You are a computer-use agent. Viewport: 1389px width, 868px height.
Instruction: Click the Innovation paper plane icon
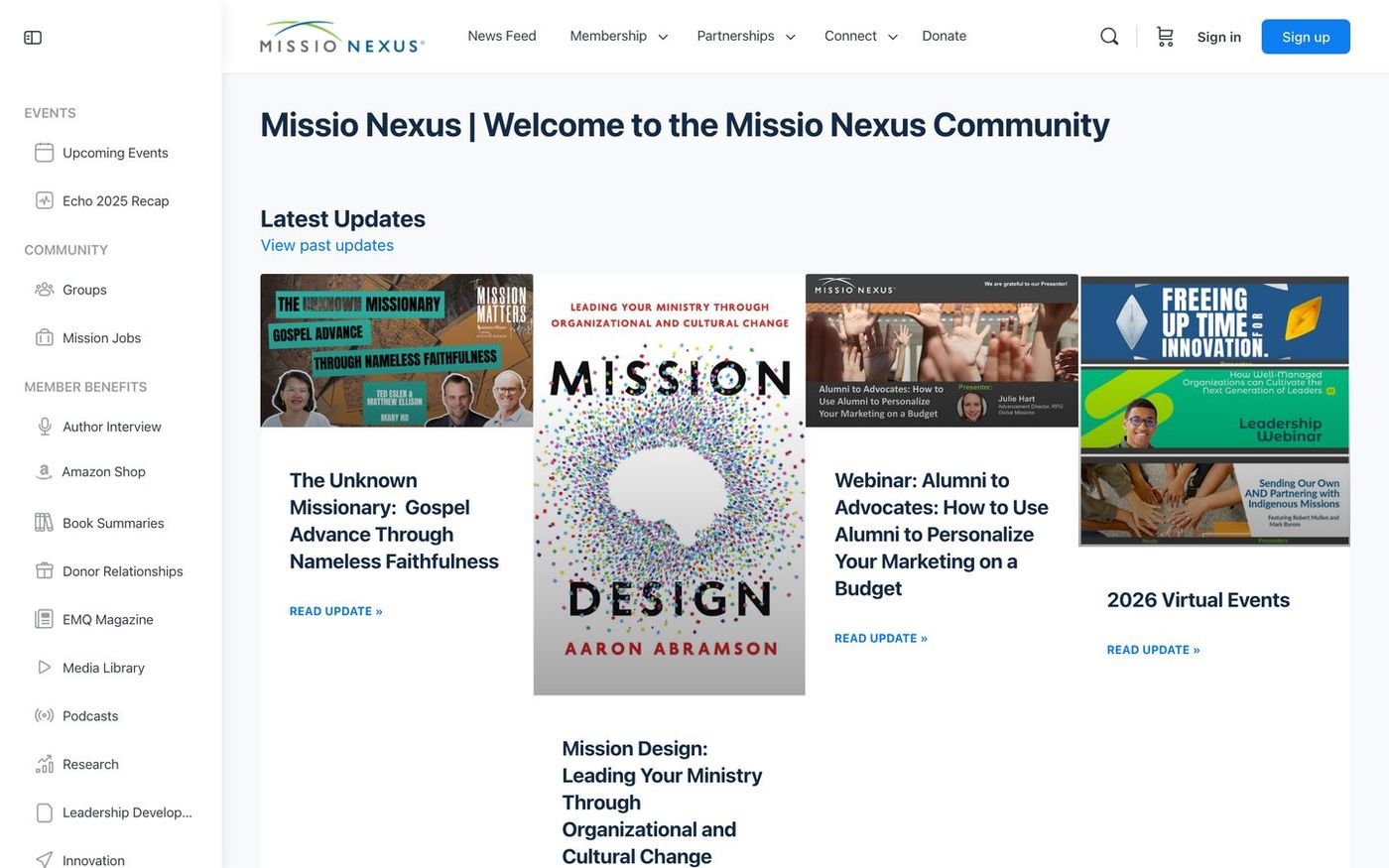coord(44,860)
